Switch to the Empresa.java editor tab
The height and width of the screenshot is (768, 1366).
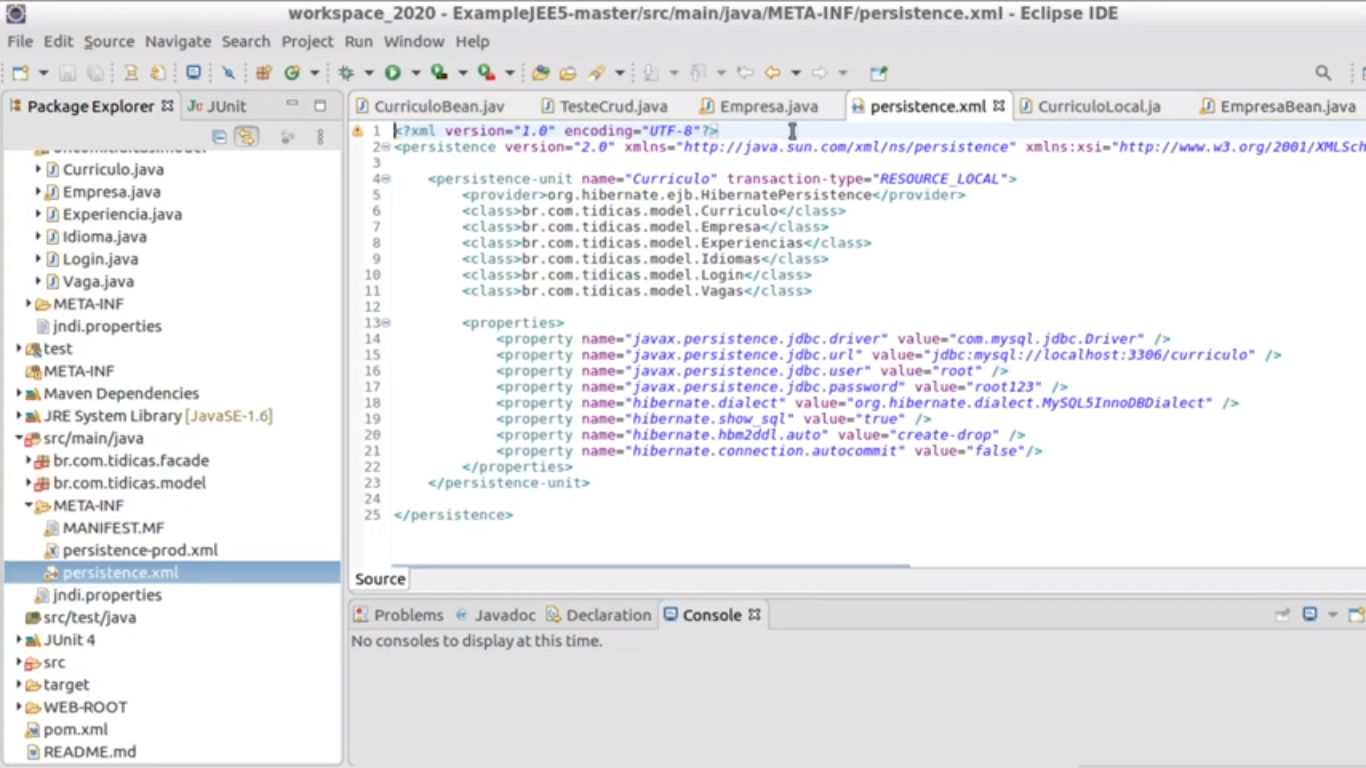[x=759, y=106]
